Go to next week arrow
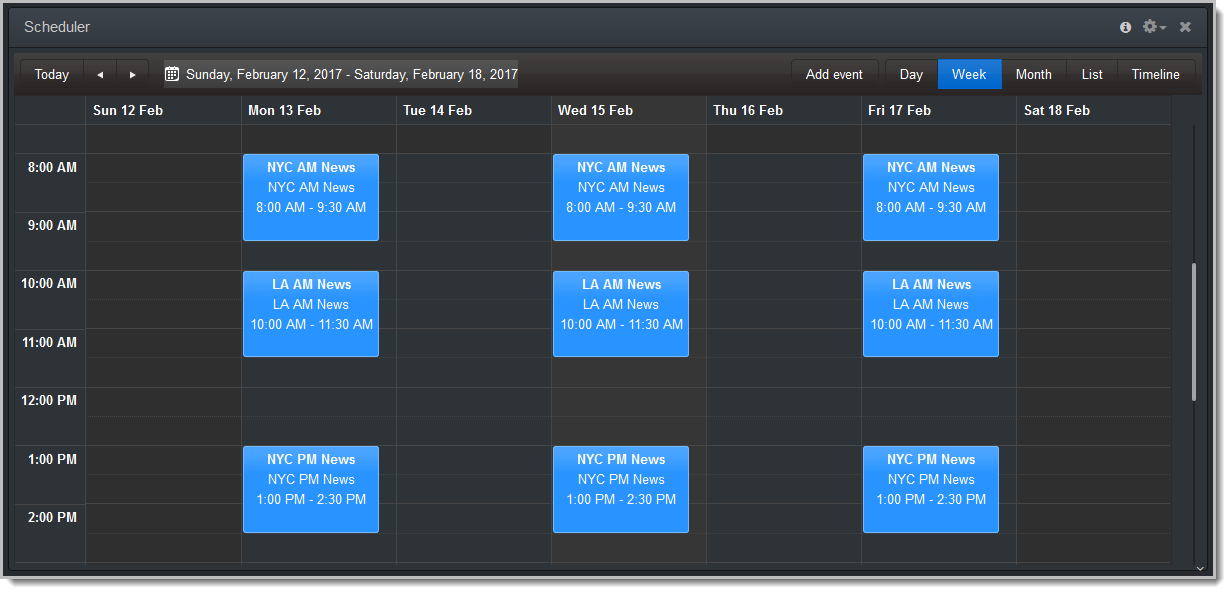The height and width of the screenshot is (594, 1231). click(x=132, y=75)
